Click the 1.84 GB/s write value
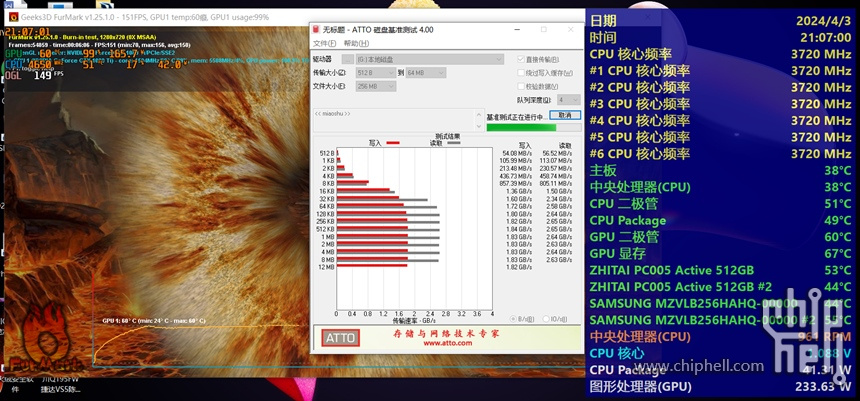The width and height of the screenshot is (860, 401). [521, 229]
